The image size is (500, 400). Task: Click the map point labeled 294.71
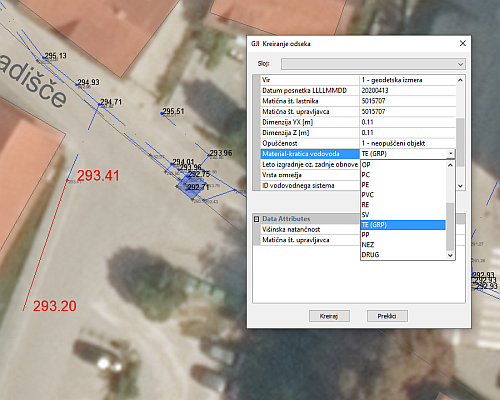click(99, 104)
